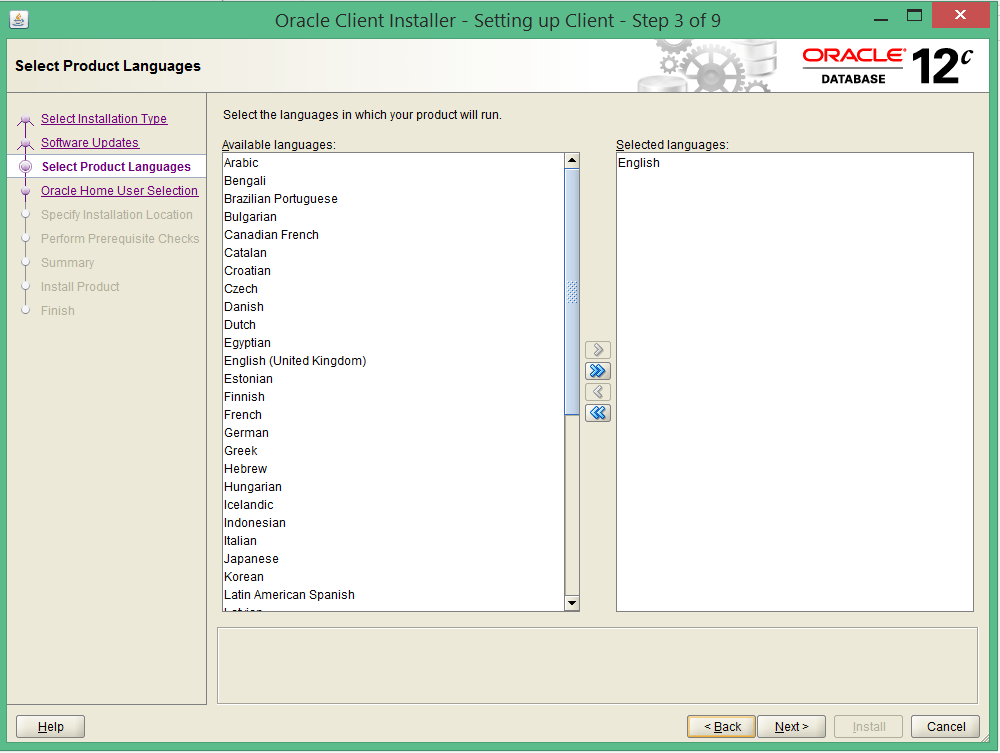Click the Help button
This screenshot has width=1000, height=753.
tap(50, 726)
